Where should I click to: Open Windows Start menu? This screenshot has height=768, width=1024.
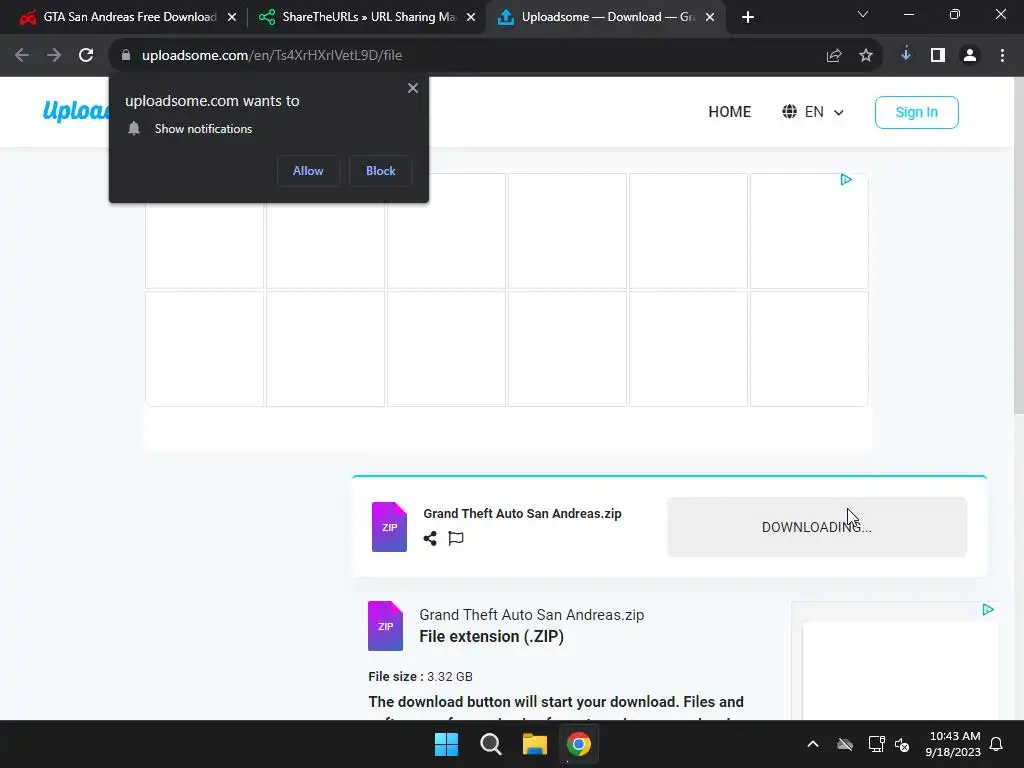pos(447,744)
